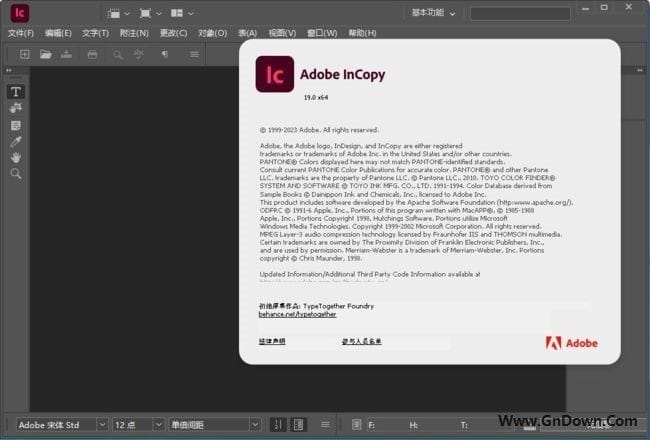Image resolution: width=650 pixels, height=440 pixels.
Task: Select the Hand tool
Action: (16, 158)
